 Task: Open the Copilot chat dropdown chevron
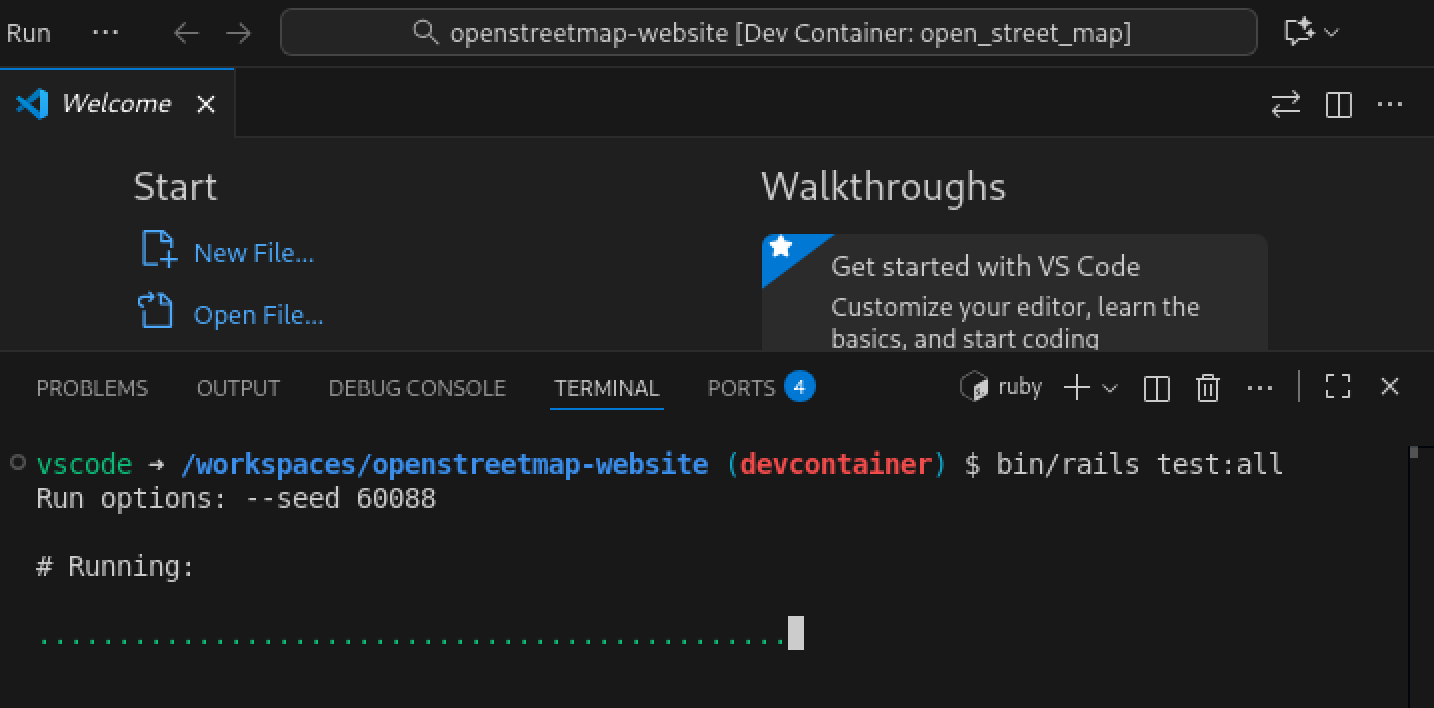pyautogui.click(x=1332, y=32)
